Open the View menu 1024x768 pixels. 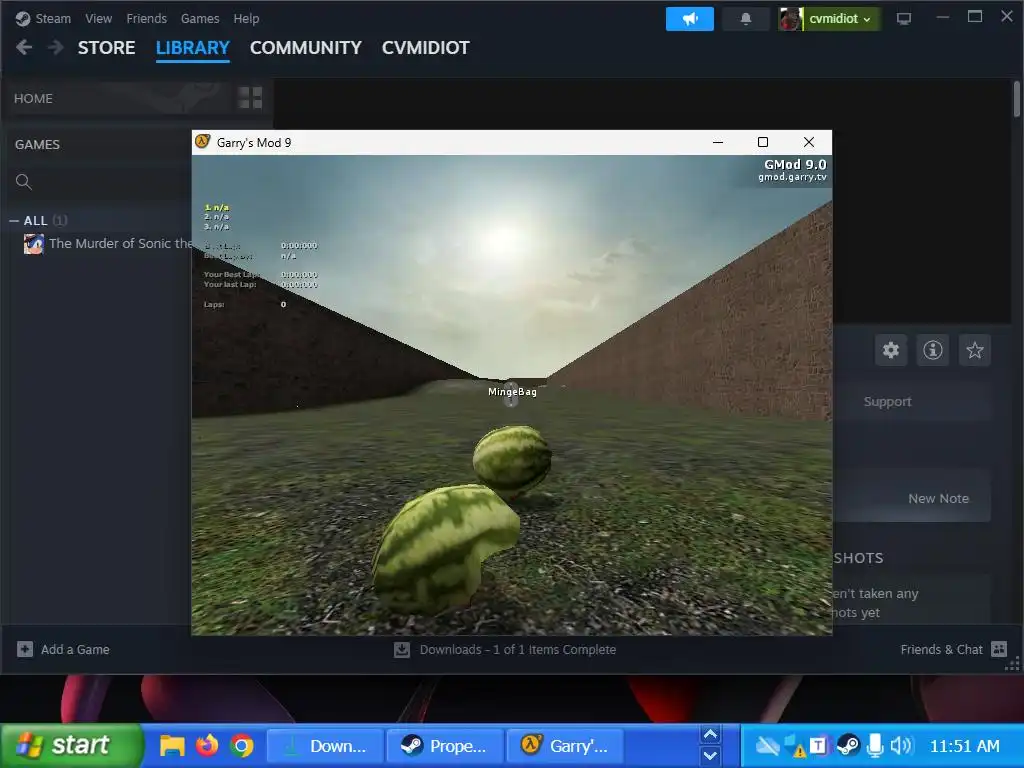98,18
